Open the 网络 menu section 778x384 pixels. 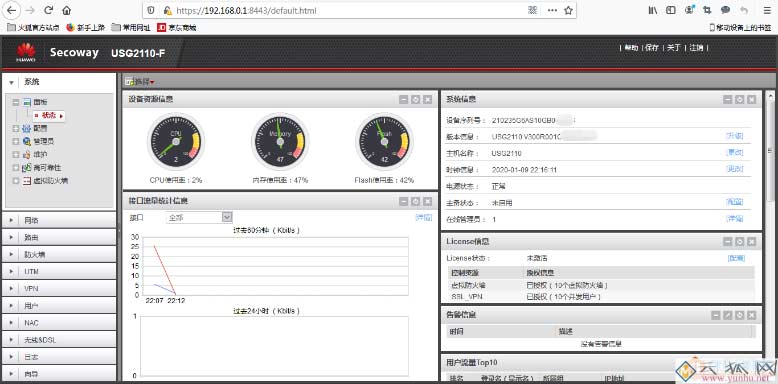[x=59, y=221]
